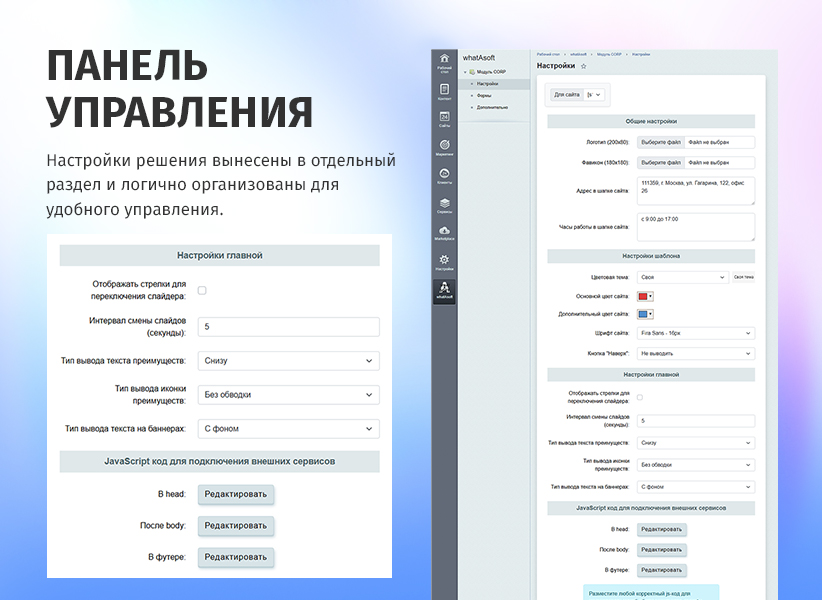Select the whatAsoft icon at sidebar bottom
822x600 pixels.
click(x=444, y=287)
